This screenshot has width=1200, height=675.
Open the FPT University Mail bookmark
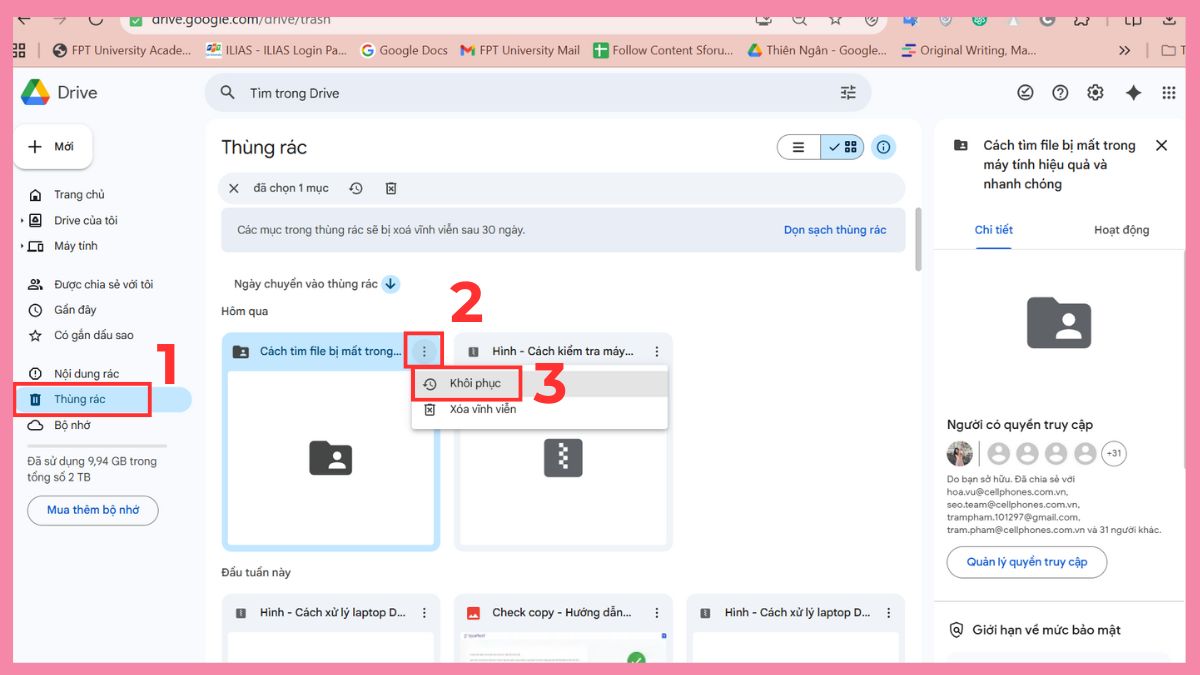coord(520,50)
